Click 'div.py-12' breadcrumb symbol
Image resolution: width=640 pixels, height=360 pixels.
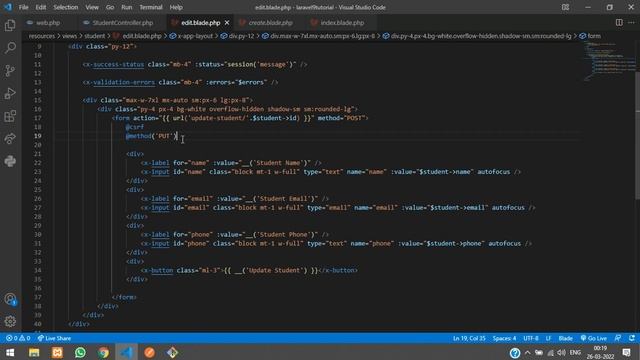(241, 36)
